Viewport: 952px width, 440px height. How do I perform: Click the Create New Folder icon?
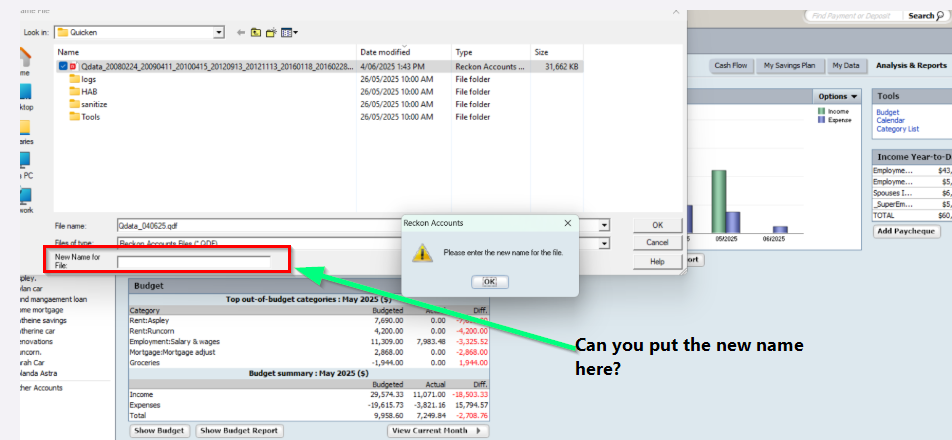[271, 32]
